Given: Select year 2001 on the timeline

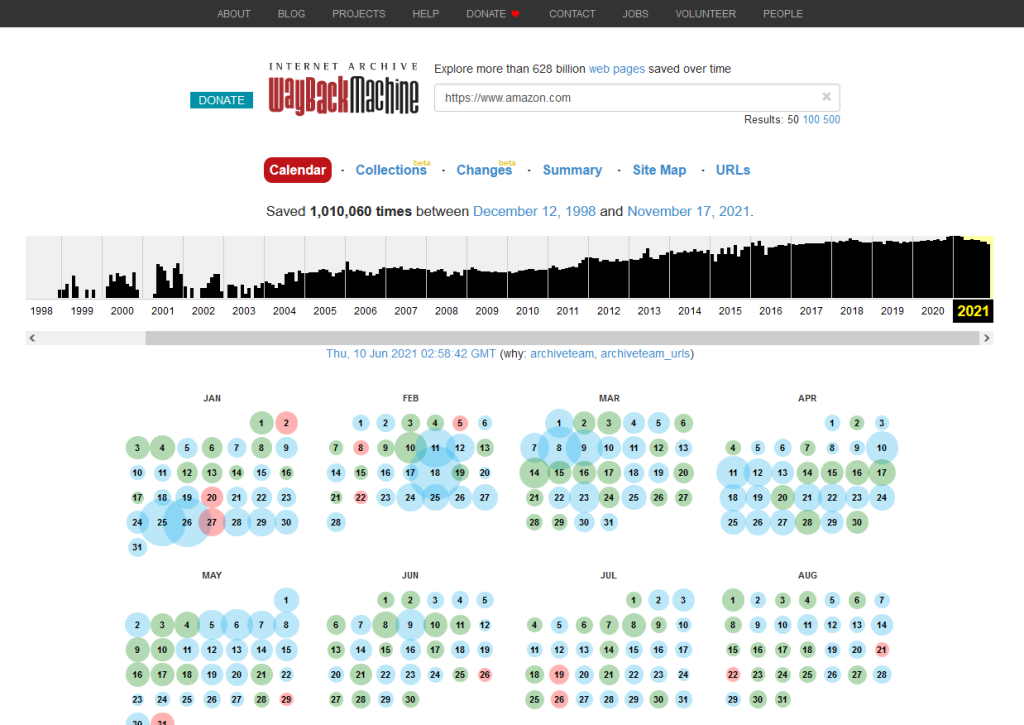Looking at the screenshot, I should [x=163, y=311].
